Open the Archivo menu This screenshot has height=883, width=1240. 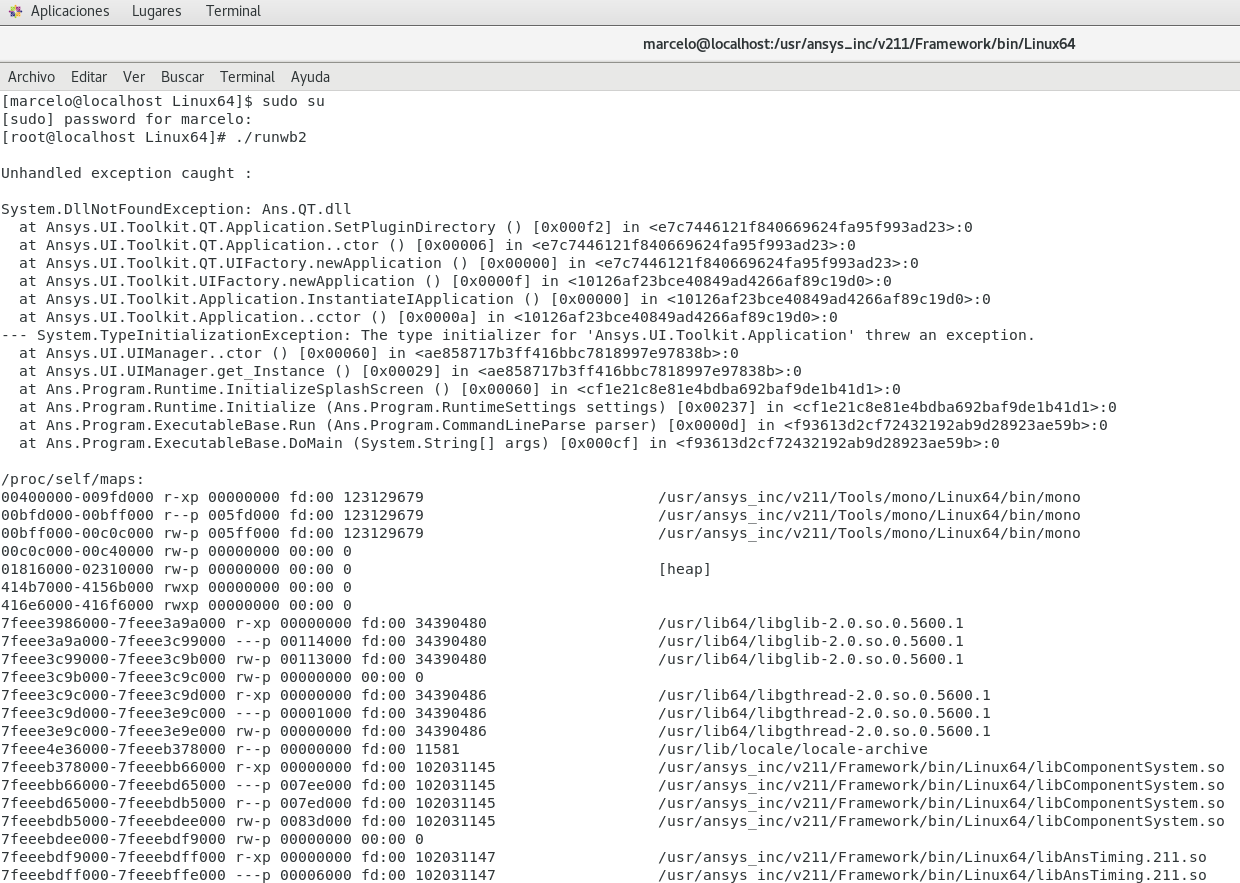point(32,77)
